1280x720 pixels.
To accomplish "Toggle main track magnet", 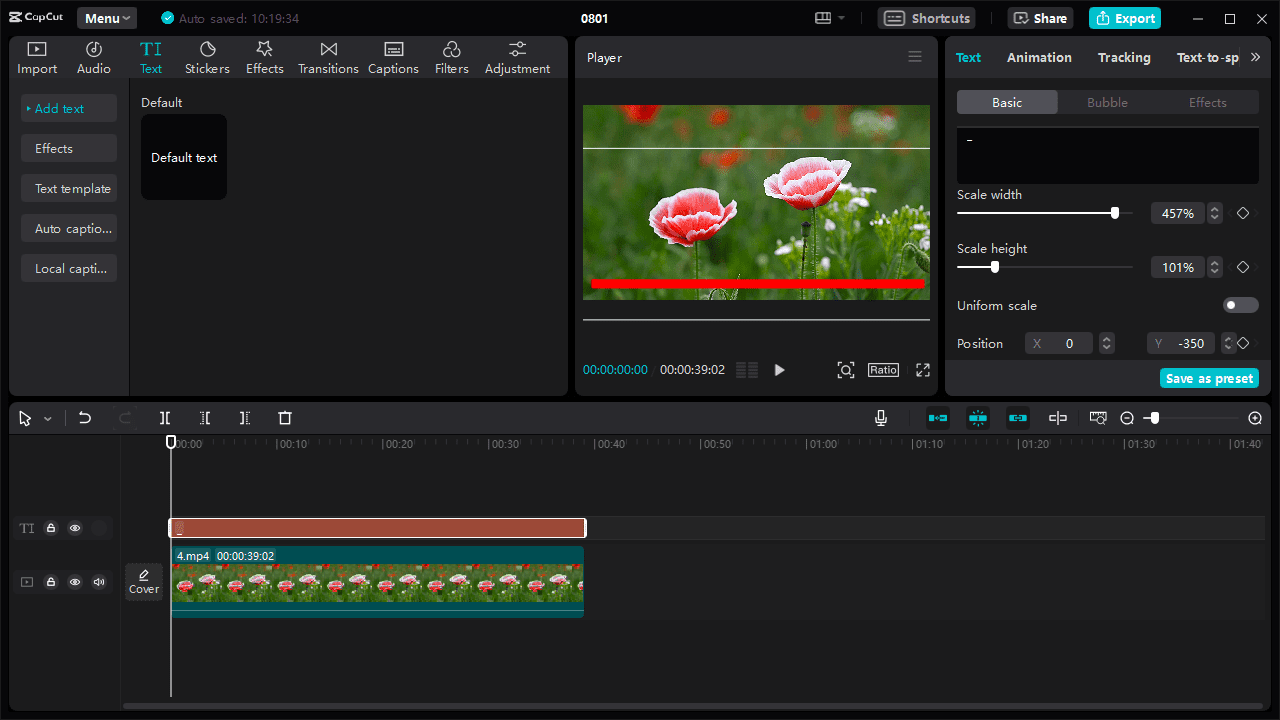I will coord(938,418).
